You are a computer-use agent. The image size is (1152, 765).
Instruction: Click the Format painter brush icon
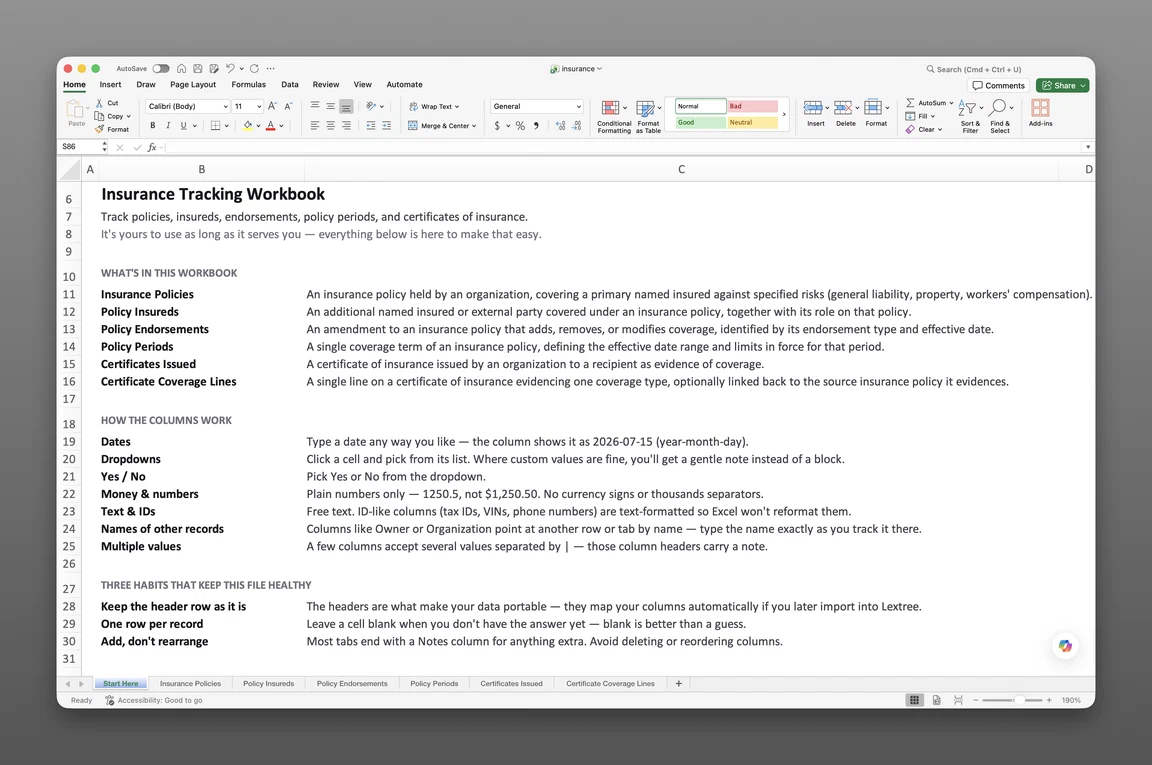[x=99, y=129]
